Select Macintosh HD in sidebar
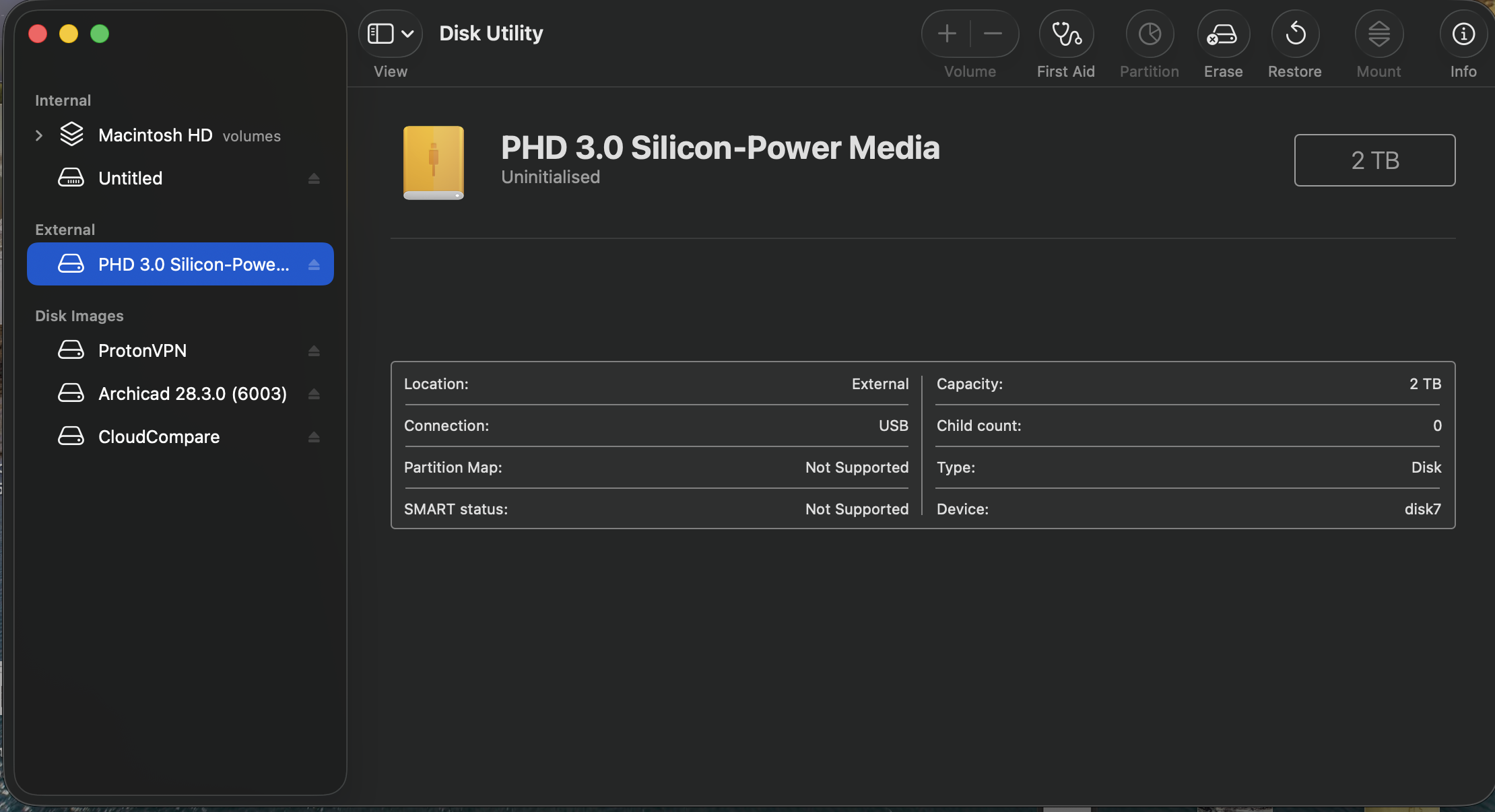The image size is (1495, 812). coord(155,135)
